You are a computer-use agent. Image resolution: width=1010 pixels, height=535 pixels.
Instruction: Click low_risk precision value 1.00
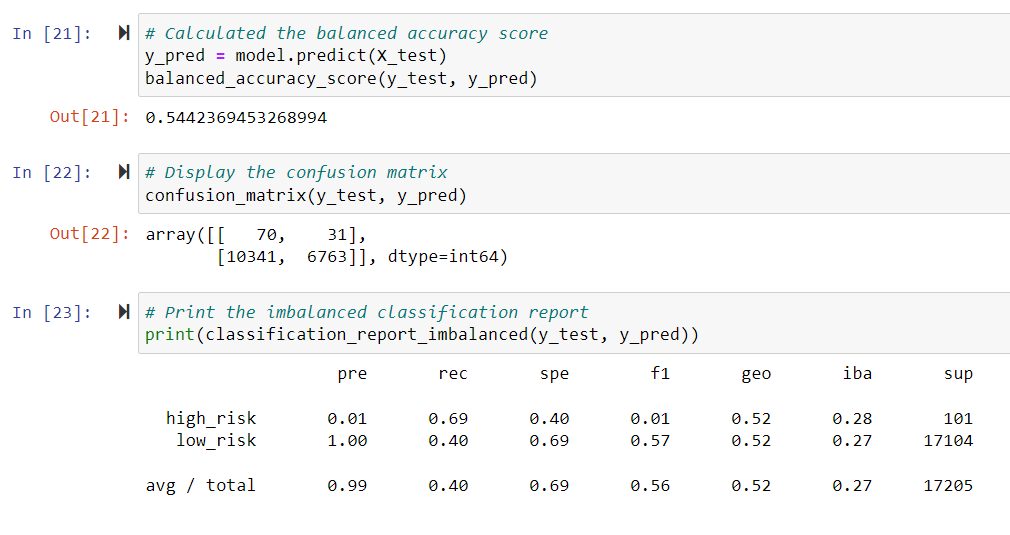[347, 441]
